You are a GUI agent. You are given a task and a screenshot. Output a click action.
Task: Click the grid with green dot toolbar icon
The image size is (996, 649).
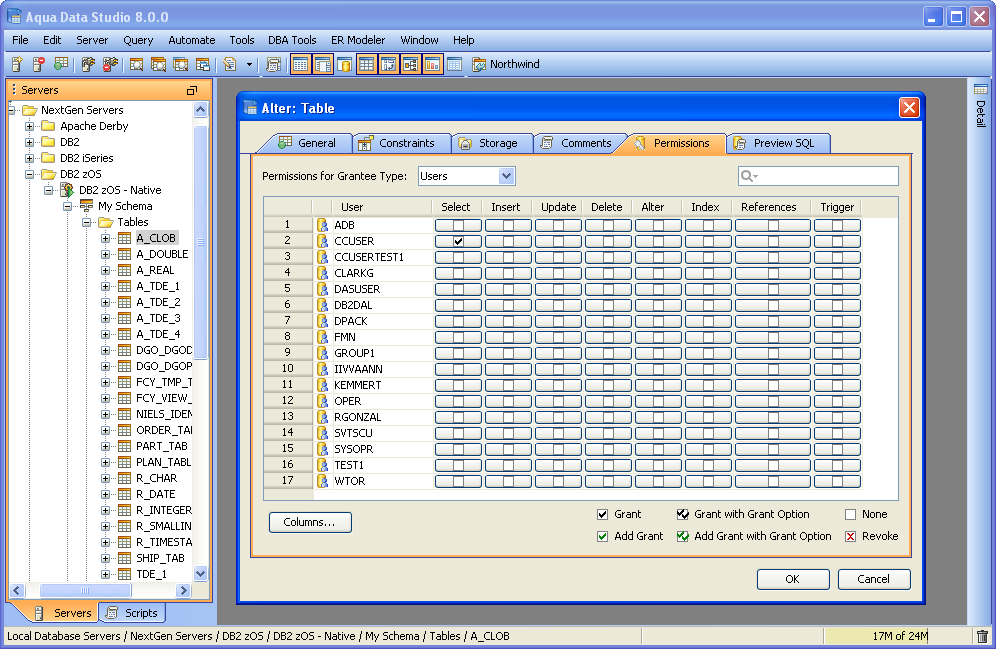click(61, 64)
